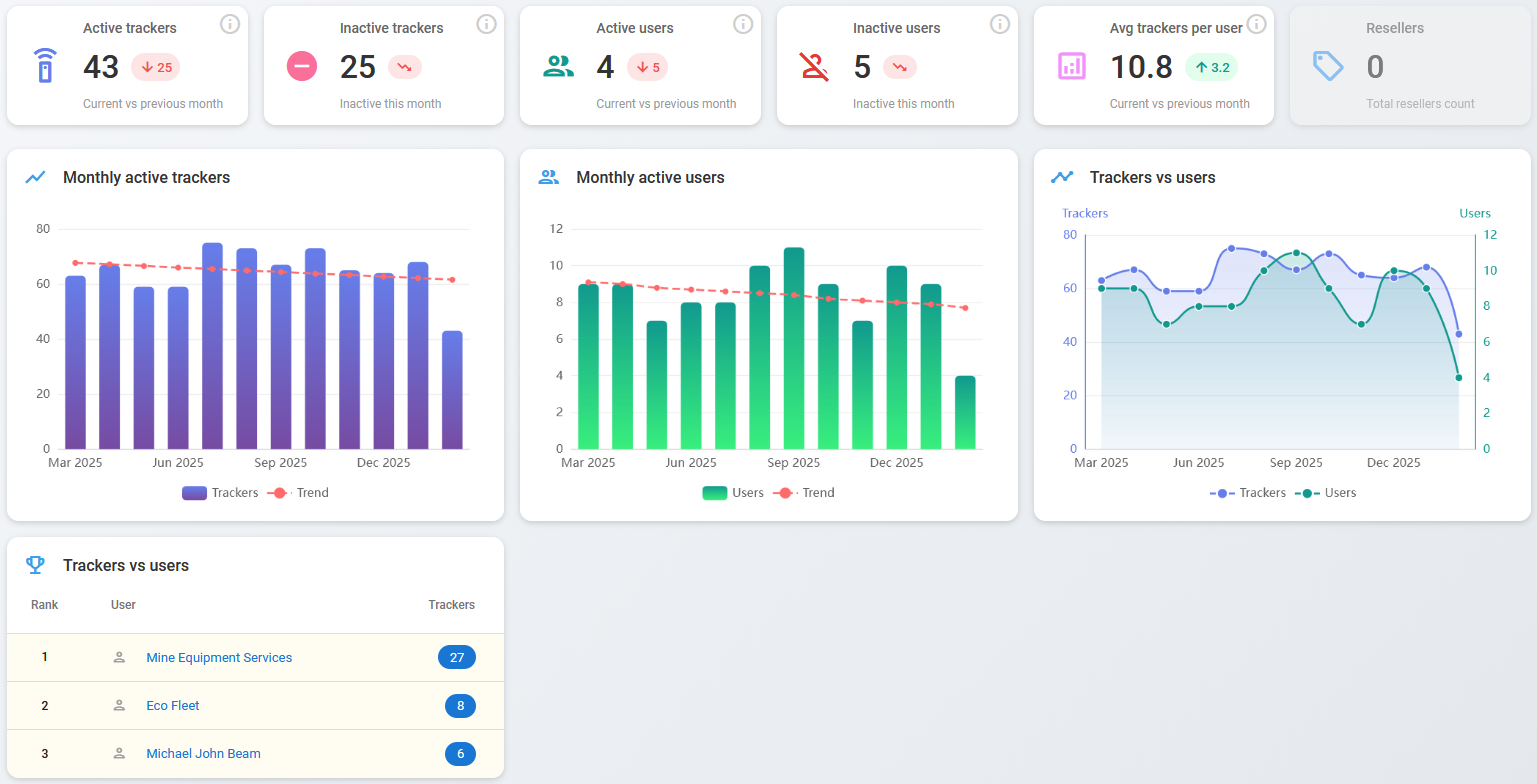
Task: Click the up 3.2 change badge
Action: (x=1212, y=67)
